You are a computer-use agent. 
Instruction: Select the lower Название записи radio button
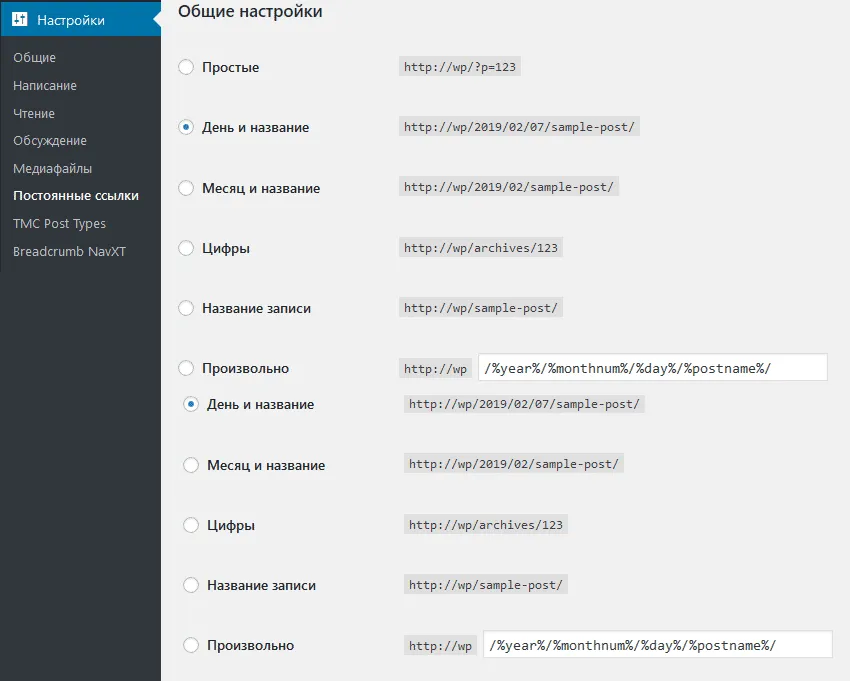(191, 585)
